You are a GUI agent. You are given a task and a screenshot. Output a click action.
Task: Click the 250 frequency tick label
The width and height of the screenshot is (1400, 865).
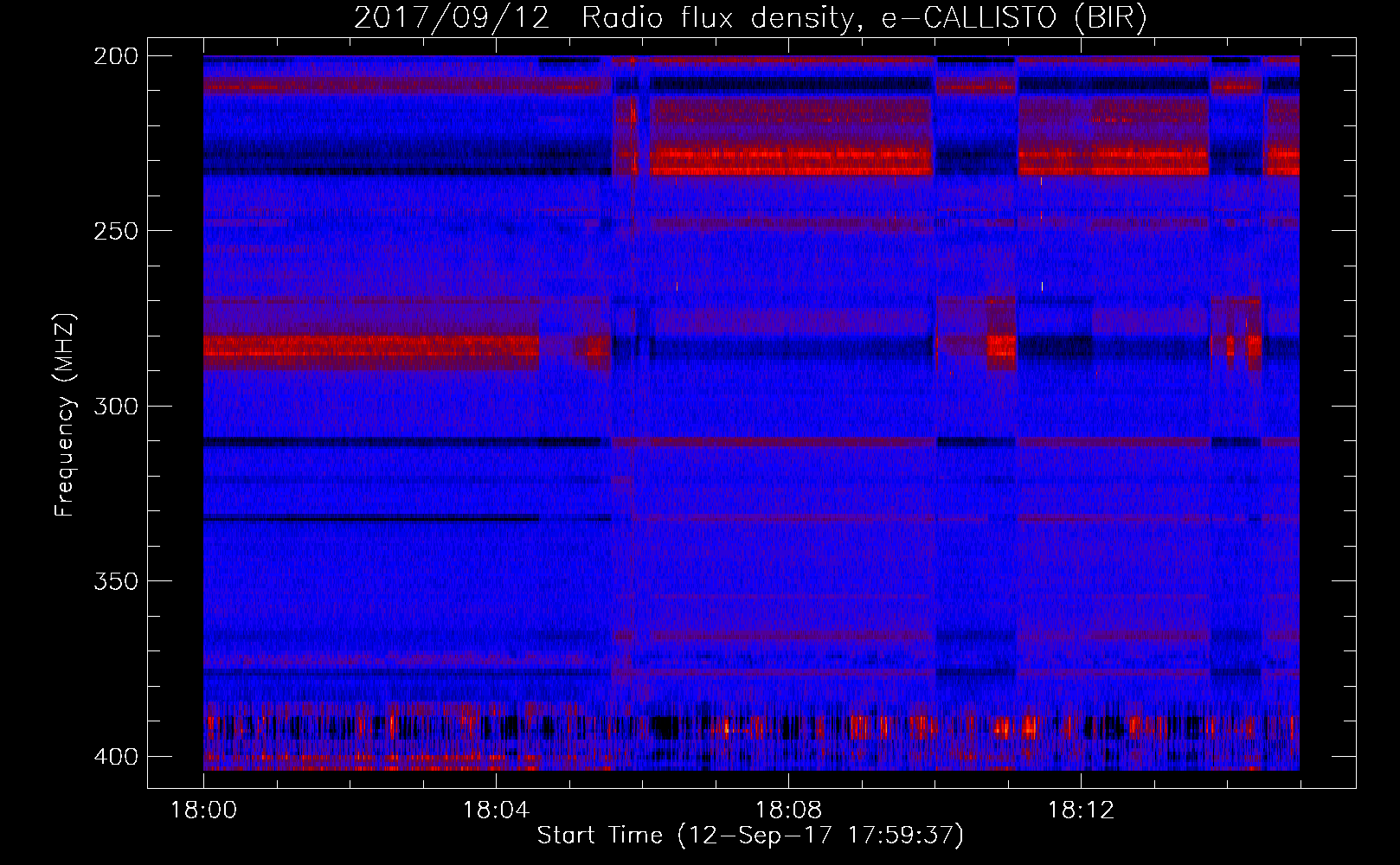pyautogui.click(x=116, y=231)
